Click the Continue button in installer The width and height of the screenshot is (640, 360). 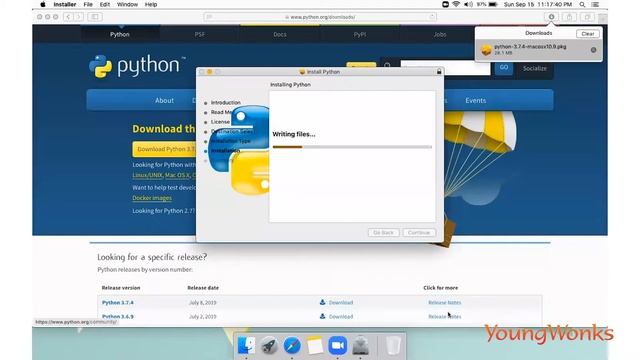419,233
